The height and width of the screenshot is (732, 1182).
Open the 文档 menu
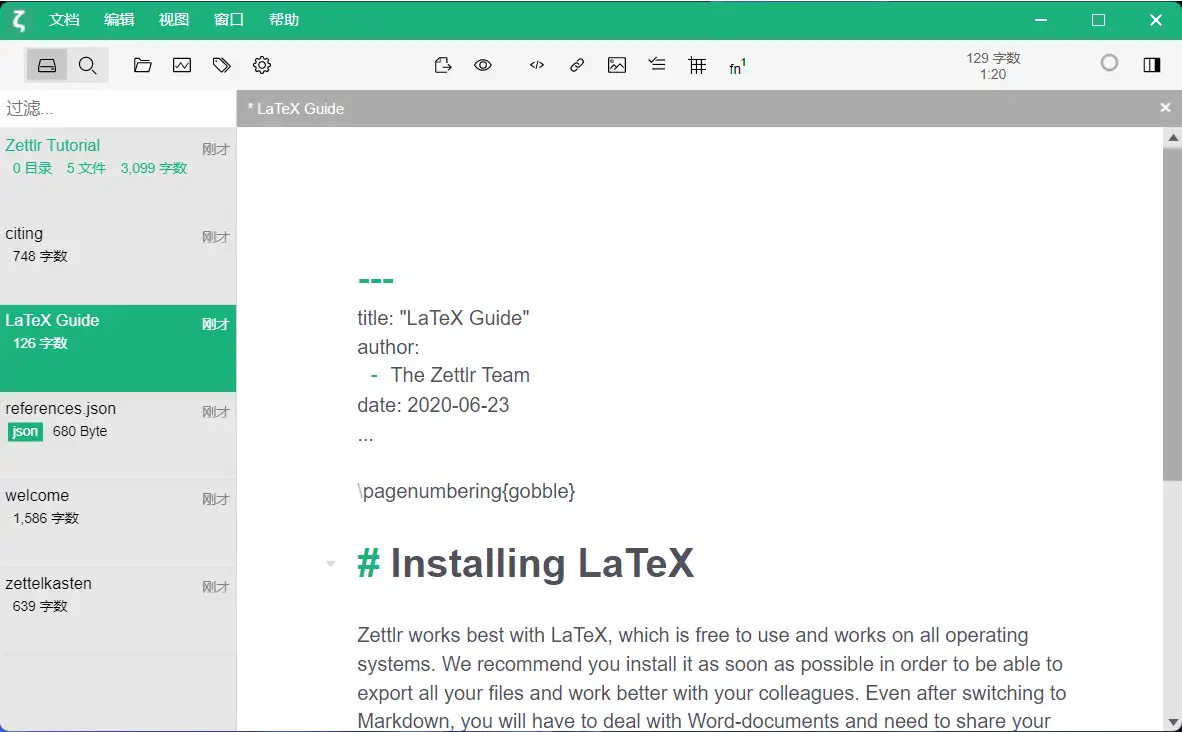[x=64, y=20]
